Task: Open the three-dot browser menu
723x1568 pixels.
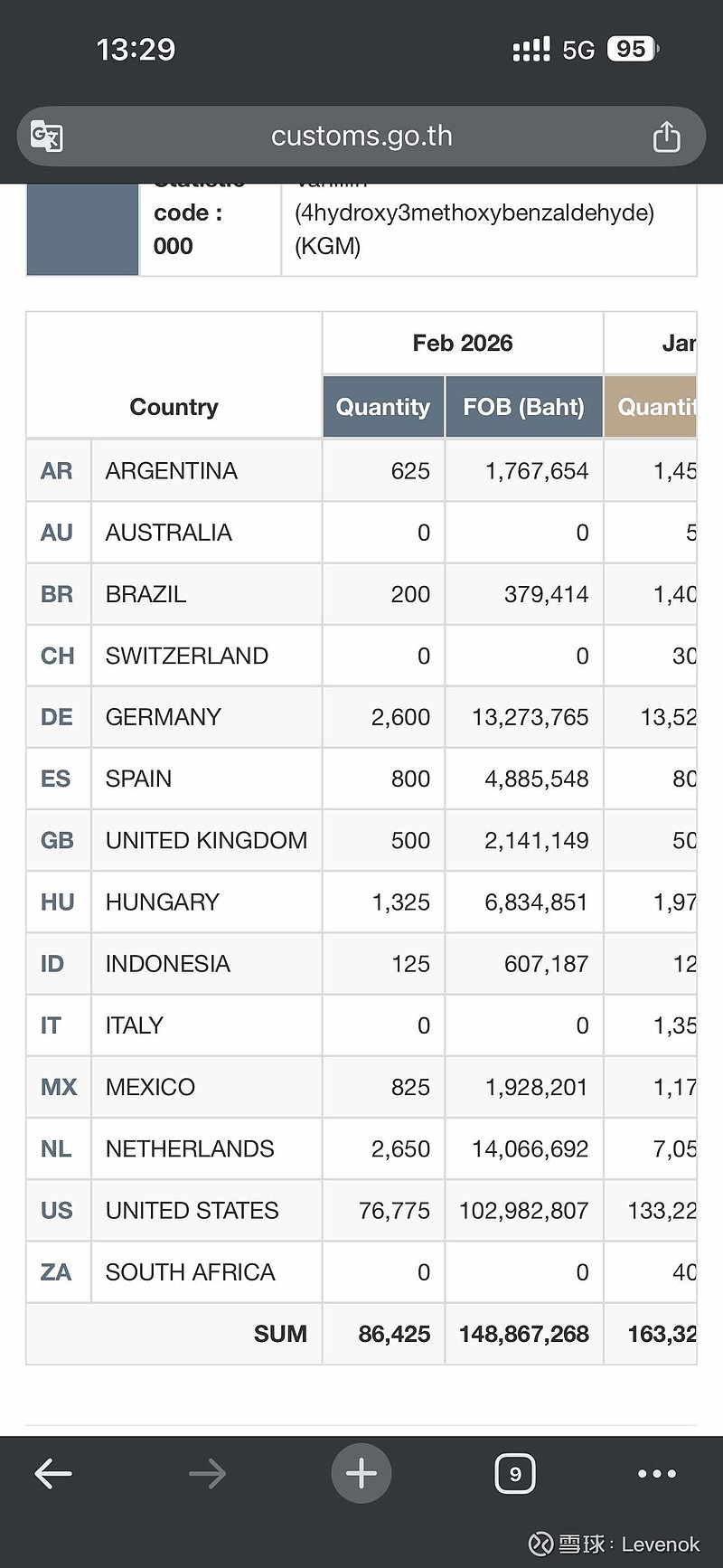Action: [657, 1474]
